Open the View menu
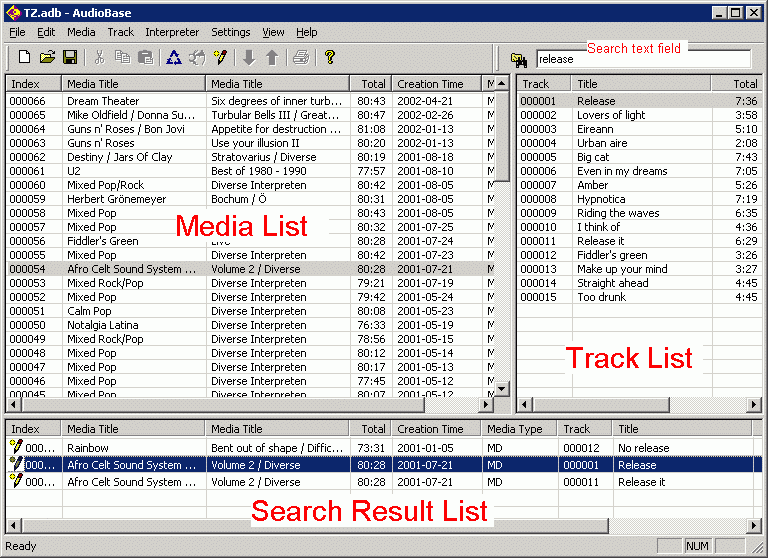This screenshot has width=768, height=558. [273, 32]
